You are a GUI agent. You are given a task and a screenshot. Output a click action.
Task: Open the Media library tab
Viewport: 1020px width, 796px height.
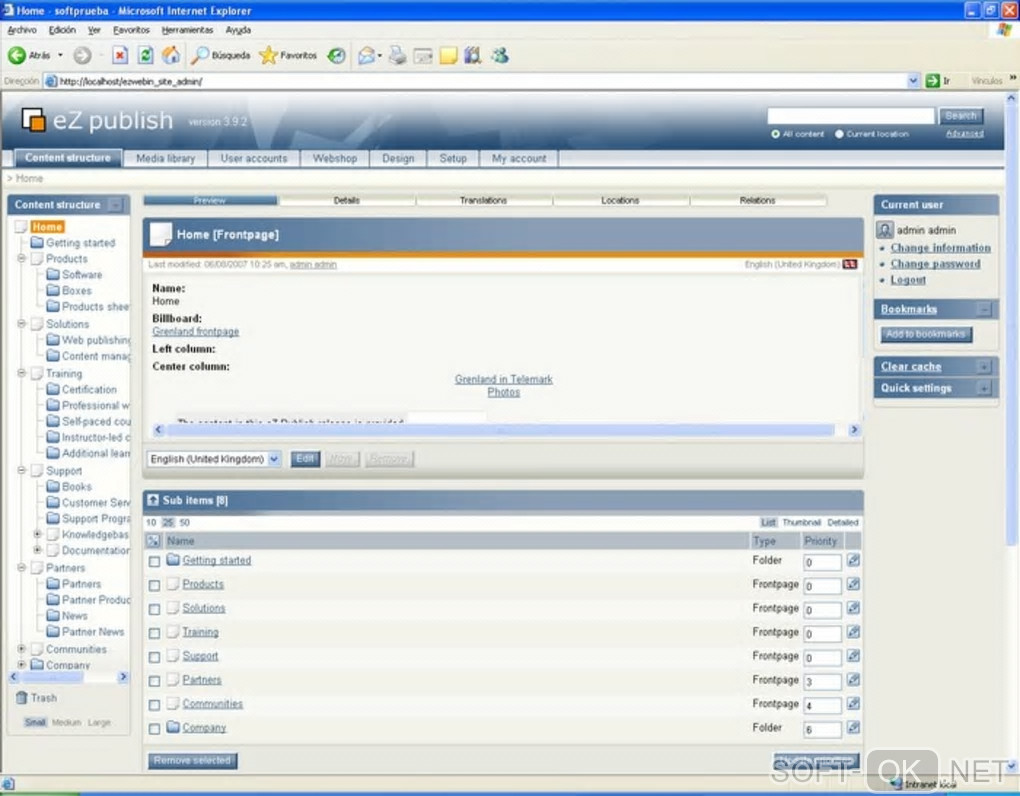click(x=165, y=158)
